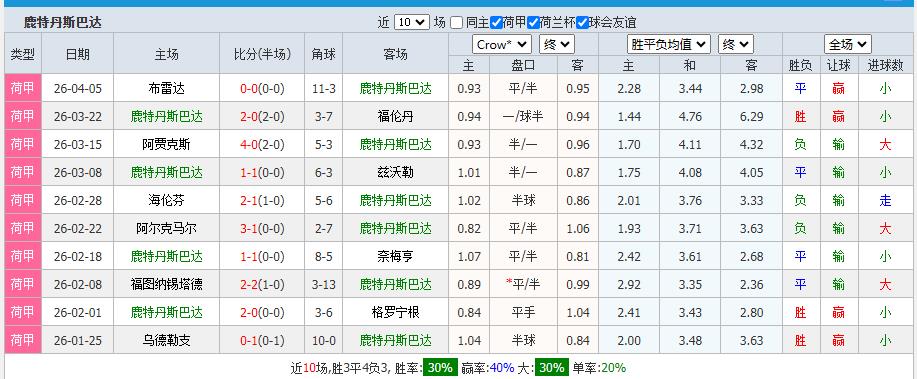Image resolution: width=917 pixels, height=379 pixels.
Task: Open the 0-1(0-1) score against 乌德勒支
Action: click(262, 340)
